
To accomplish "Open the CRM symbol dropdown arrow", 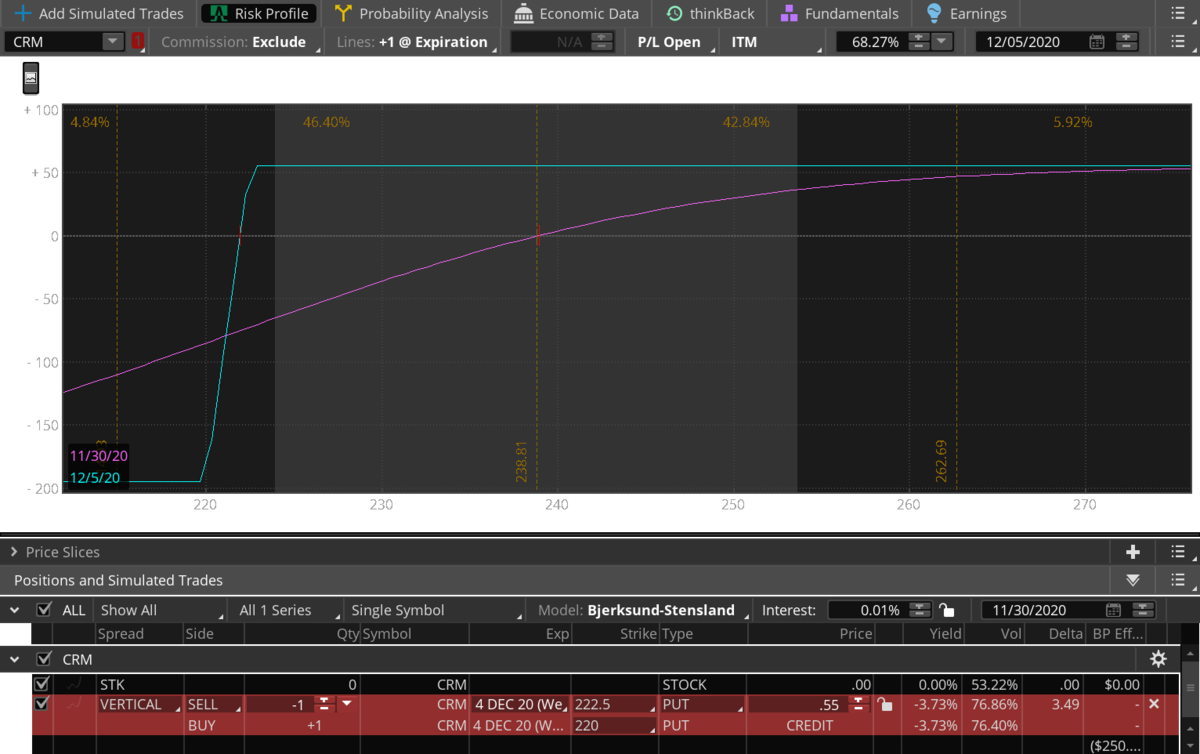I will point(112,42).
